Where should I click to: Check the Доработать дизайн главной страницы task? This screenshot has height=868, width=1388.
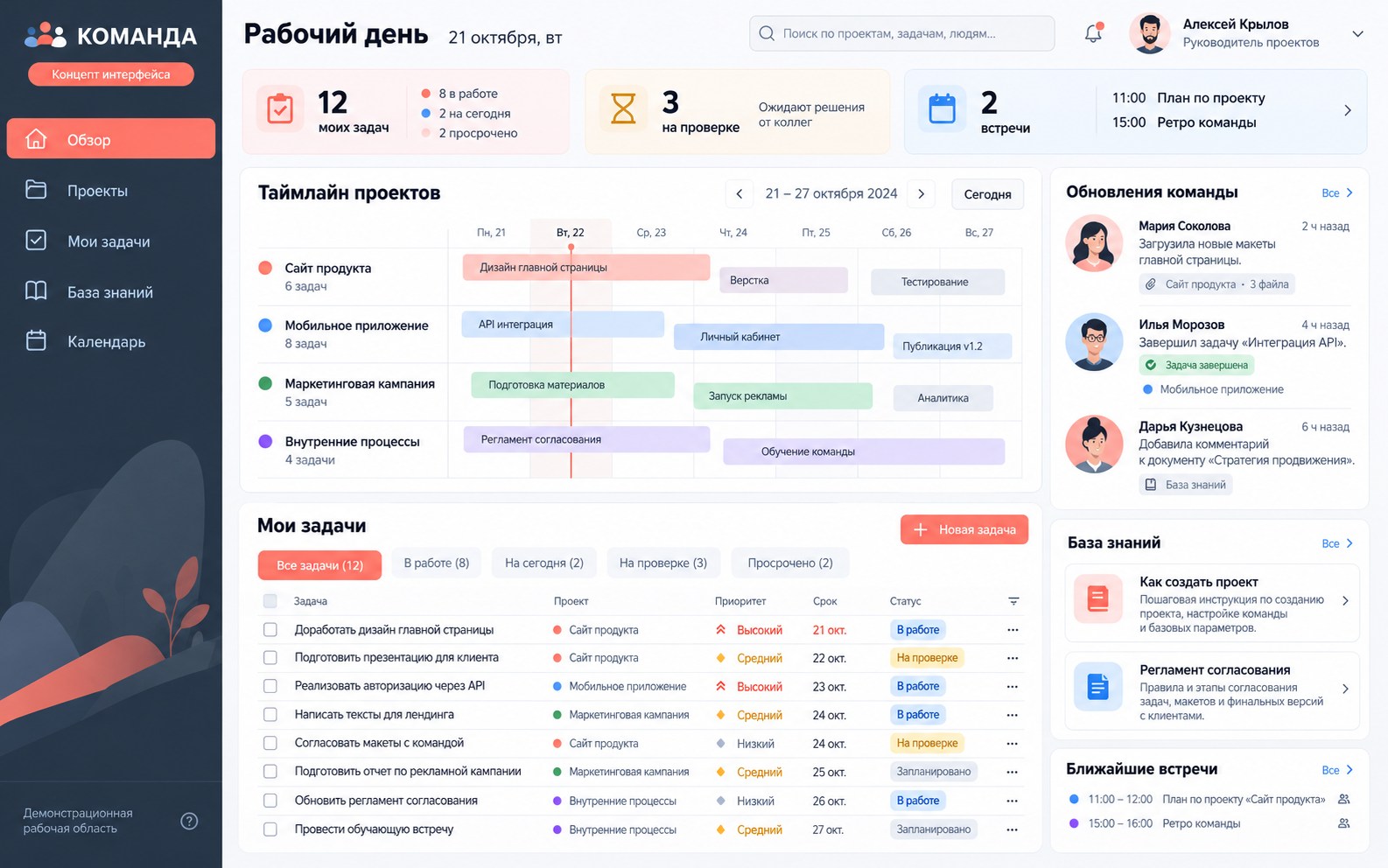[x=270, y=630]
